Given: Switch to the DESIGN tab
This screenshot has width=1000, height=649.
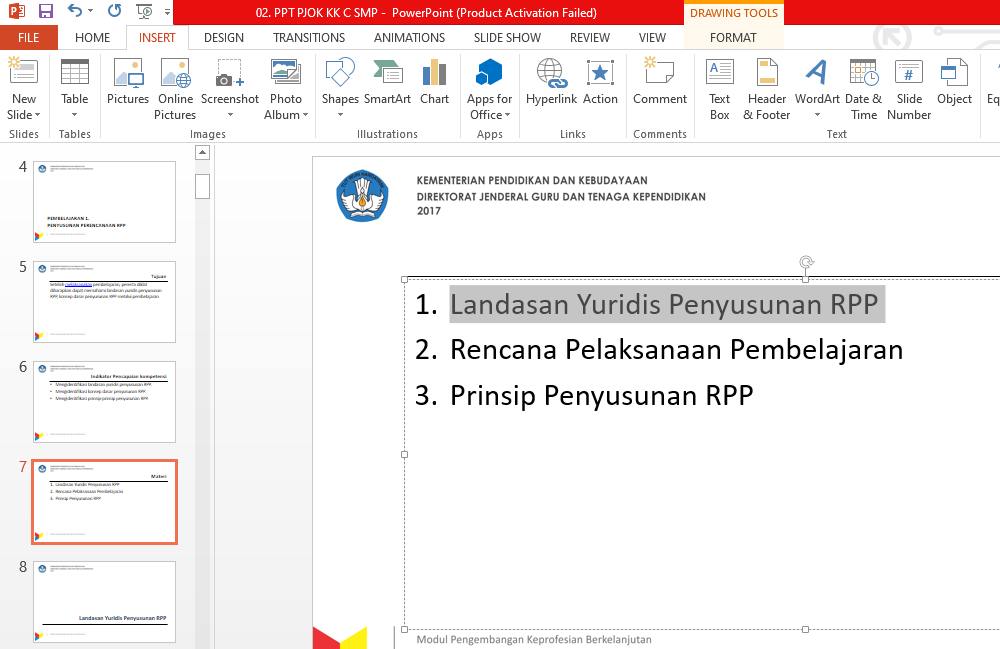Looking at the screenshot, I should (223, 37).
